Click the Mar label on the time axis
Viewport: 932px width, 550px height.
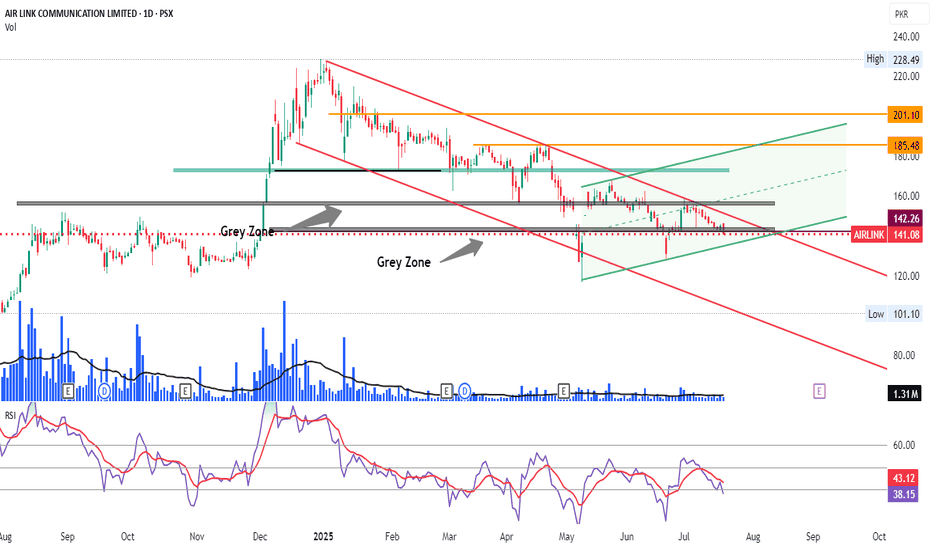coord(449,536)
